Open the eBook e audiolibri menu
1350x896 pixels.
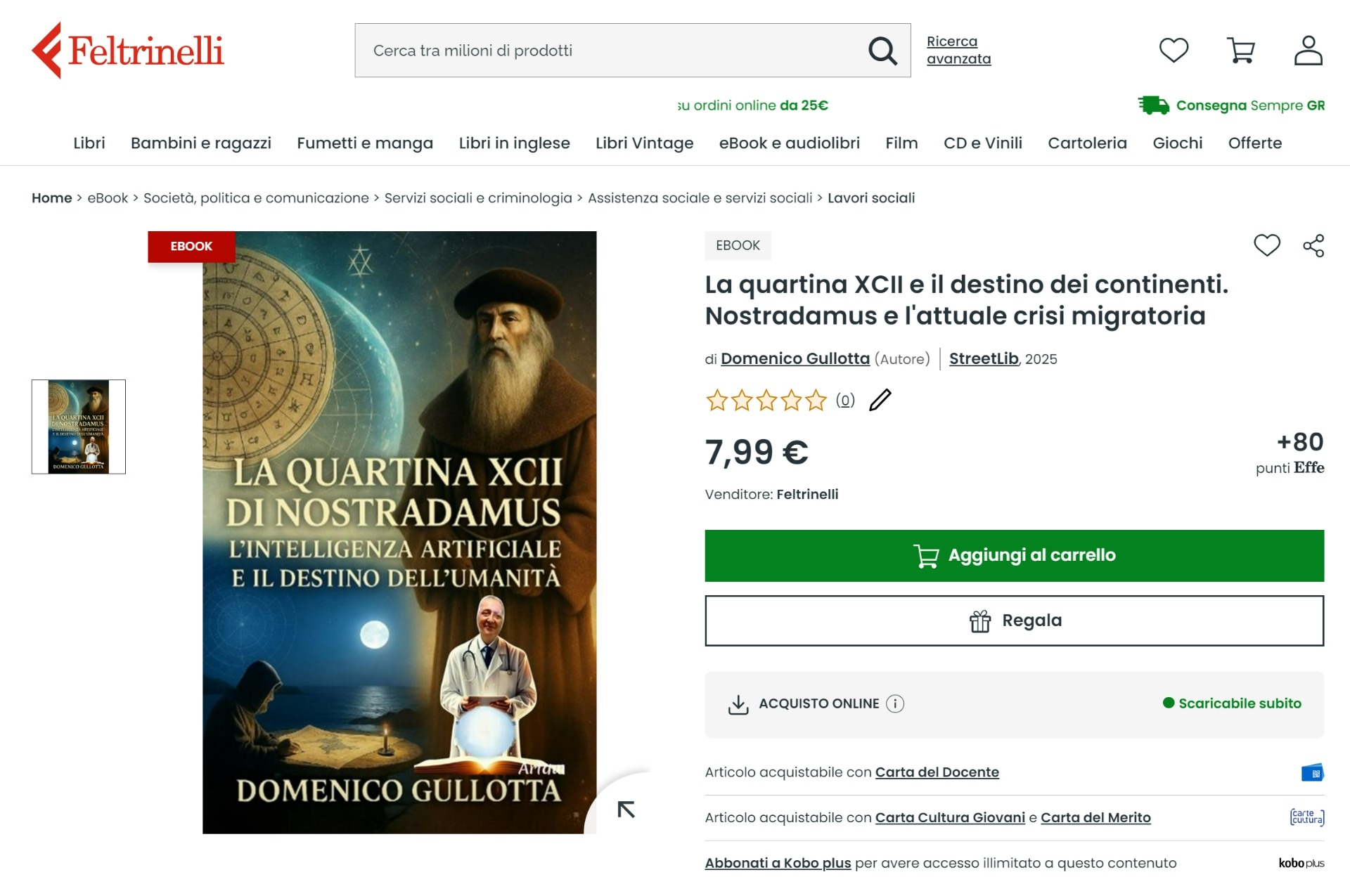789,143
